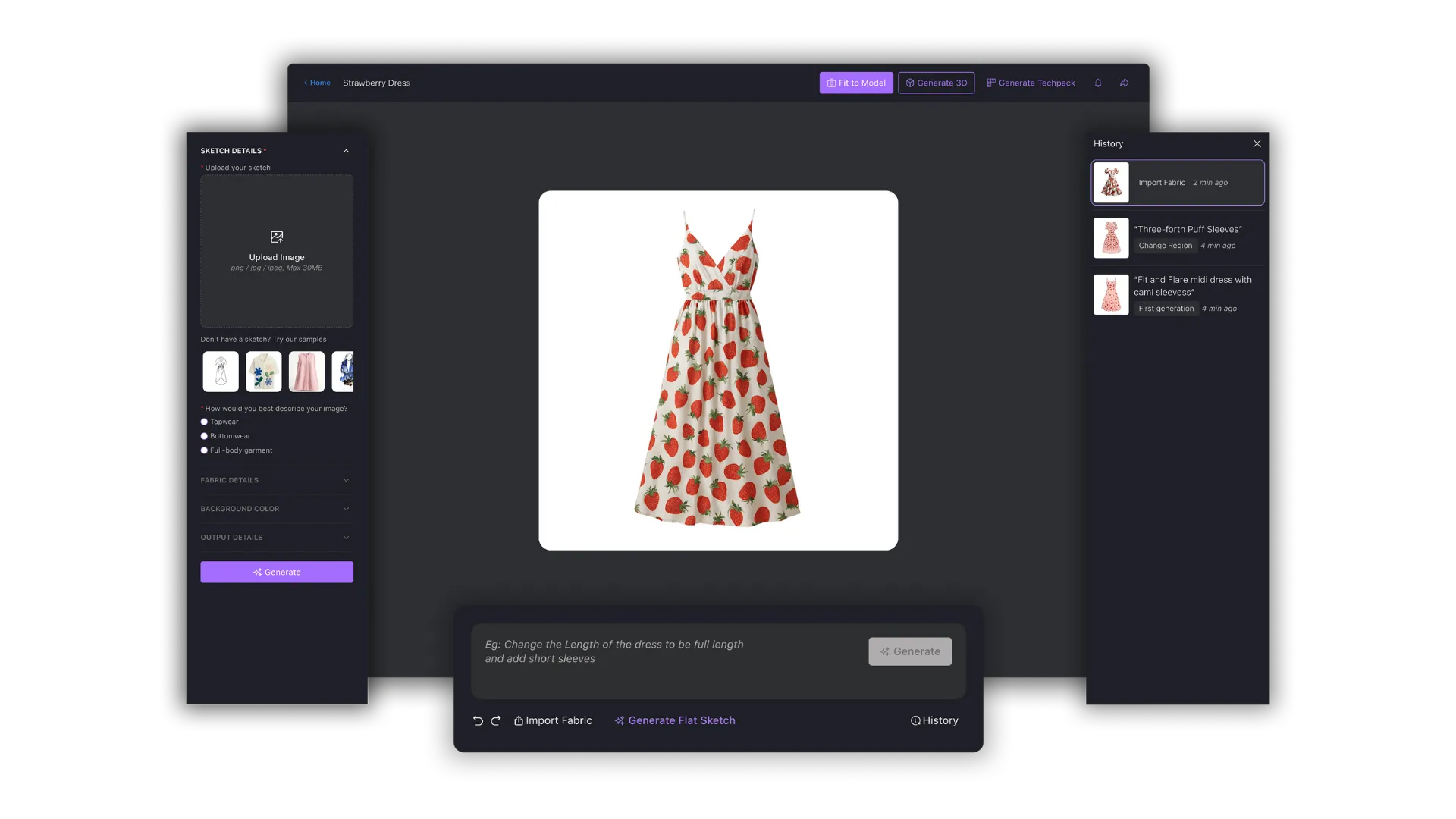1456x819 pixels.
Task: Open Generate Techpack from the top bar
Action: [x=1031, y=83]
